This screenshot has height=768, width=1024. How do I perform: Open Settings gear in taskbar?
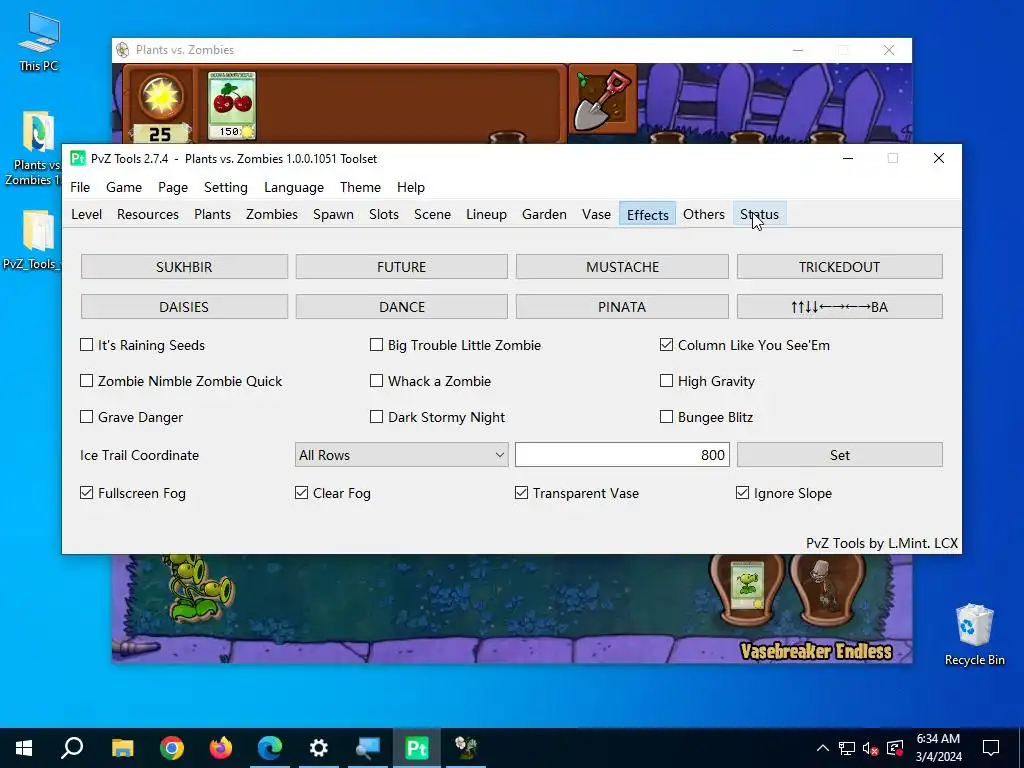[319, 748]
